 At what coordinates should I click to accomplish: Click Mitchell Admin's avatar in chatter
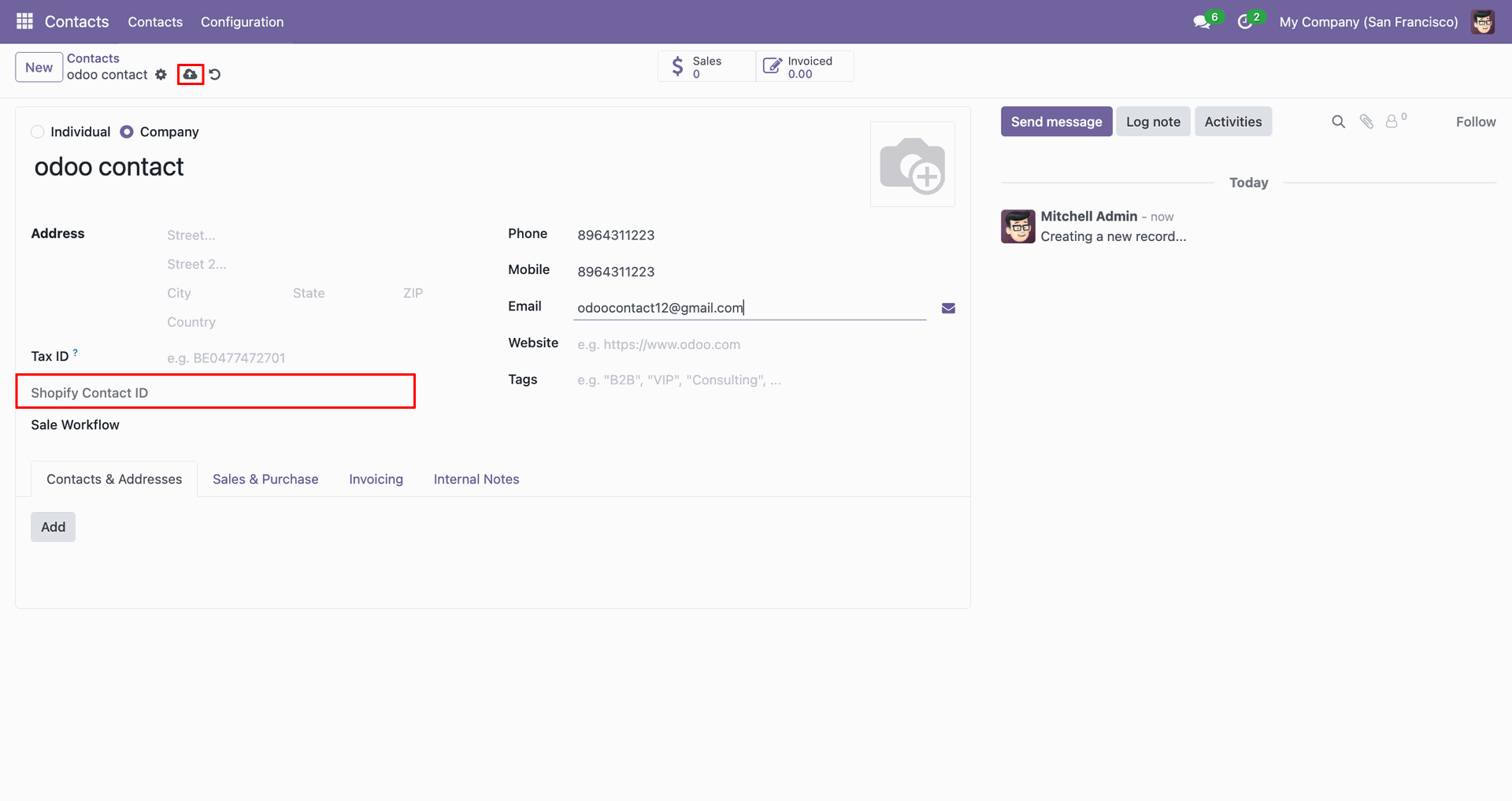pyautogui.click(x=1018, y=227)
